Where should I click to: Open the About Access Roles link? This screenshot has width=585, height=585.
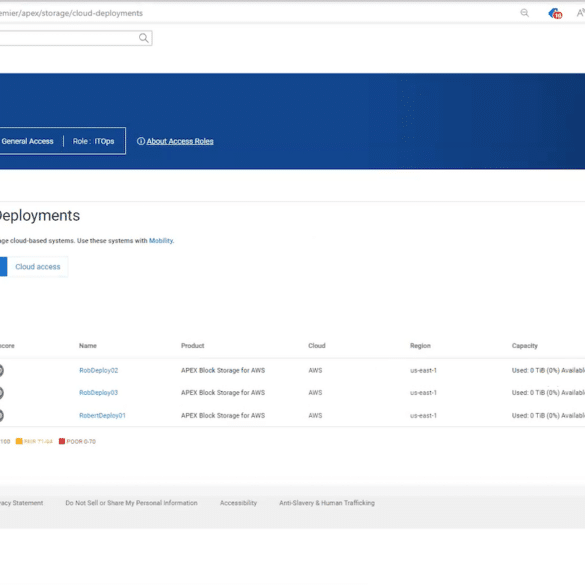coord(180,141)
